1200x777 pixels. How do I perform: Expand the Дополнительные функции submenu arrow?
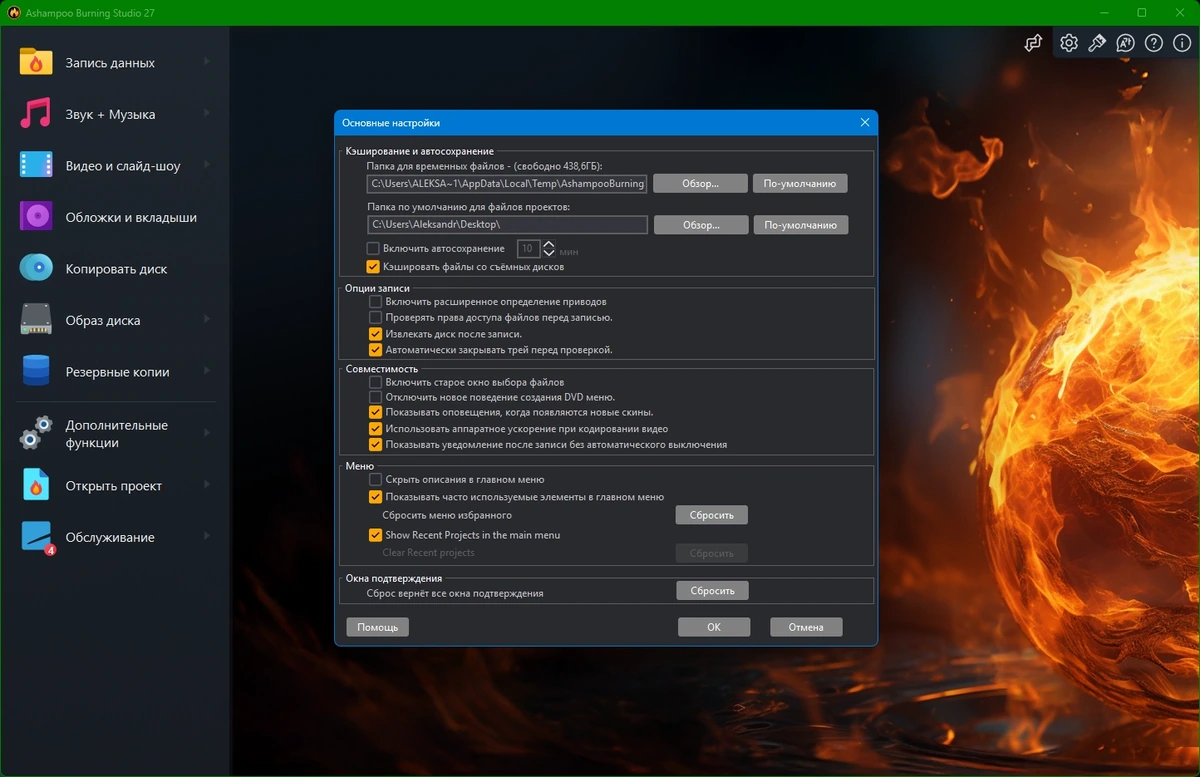[x=207, y=433]
